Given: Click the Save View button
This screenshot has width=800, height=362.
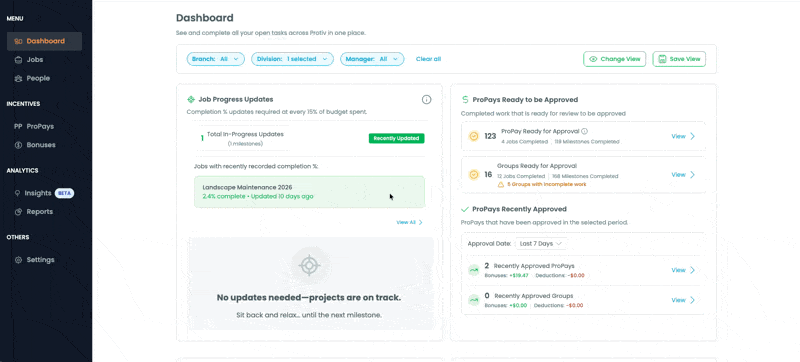Looking at the screenshot, I should coord(679,59).
